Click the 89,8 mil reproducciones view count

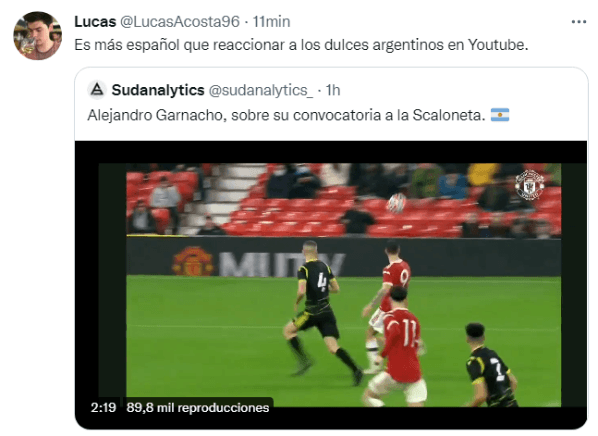198,407
